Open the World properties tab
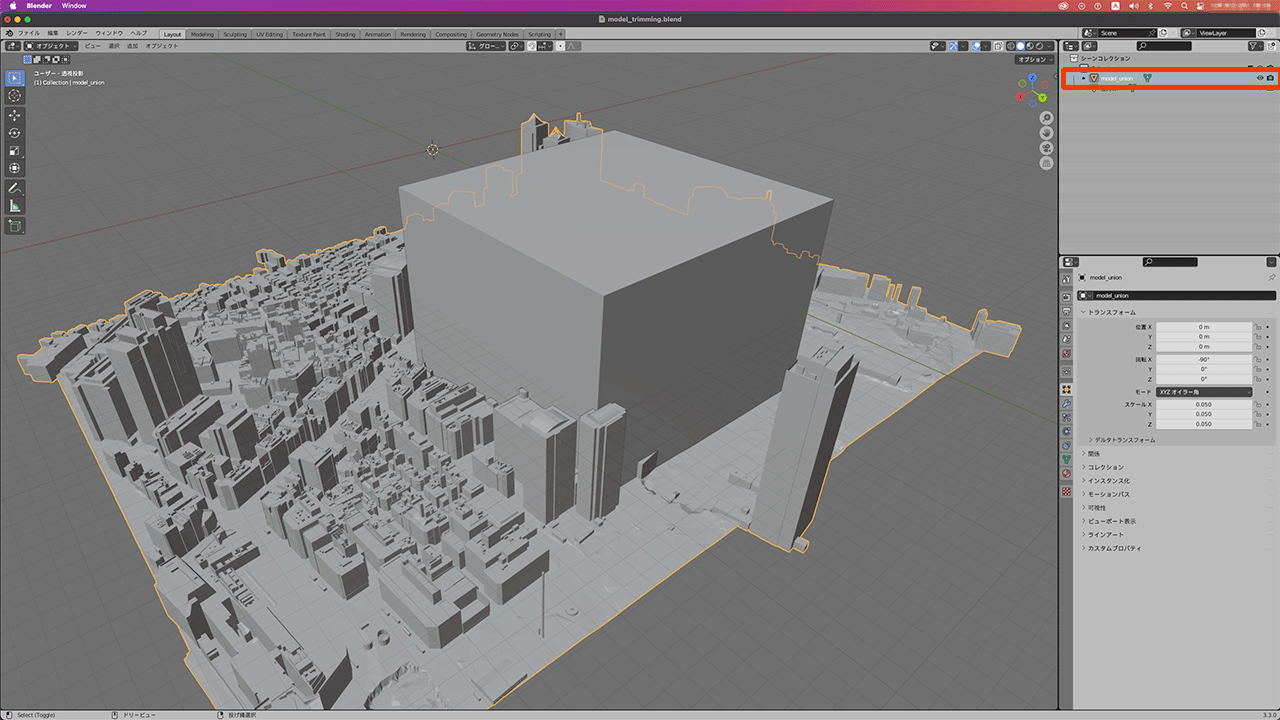 1066,353
